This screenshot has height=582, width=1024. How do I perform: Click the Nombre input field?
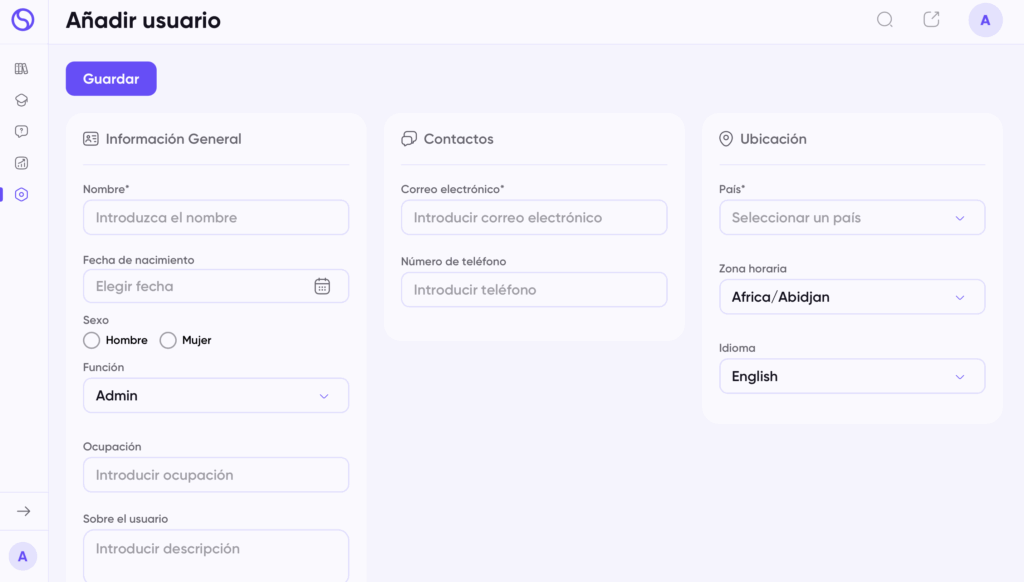pos(216,218)
